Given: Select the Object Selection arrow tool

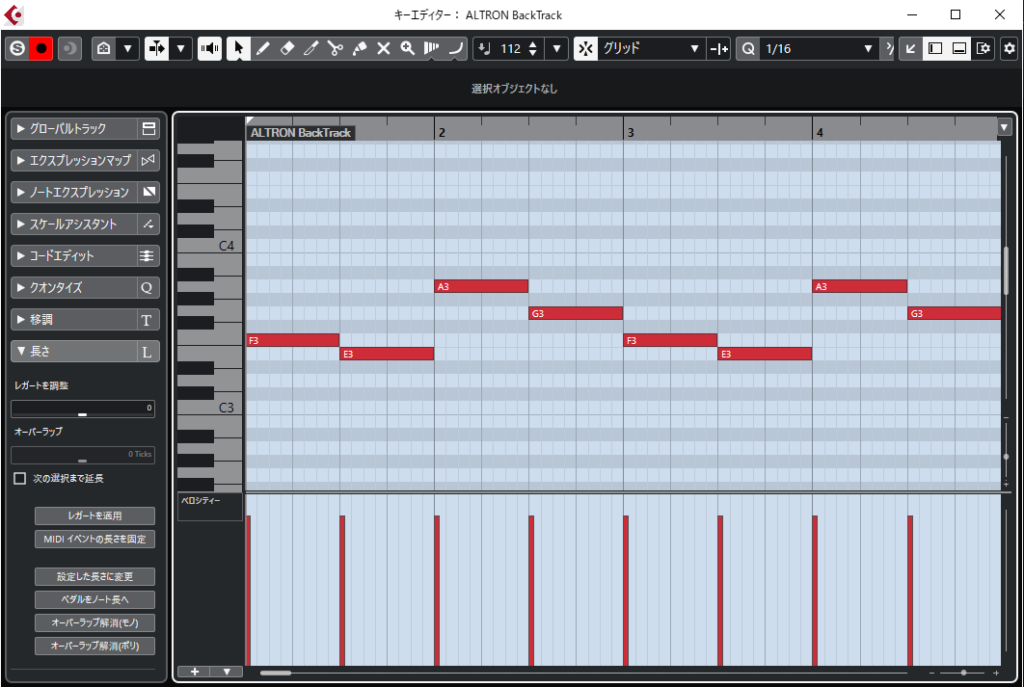Looking at the screenshot, I should pos(238,48).
